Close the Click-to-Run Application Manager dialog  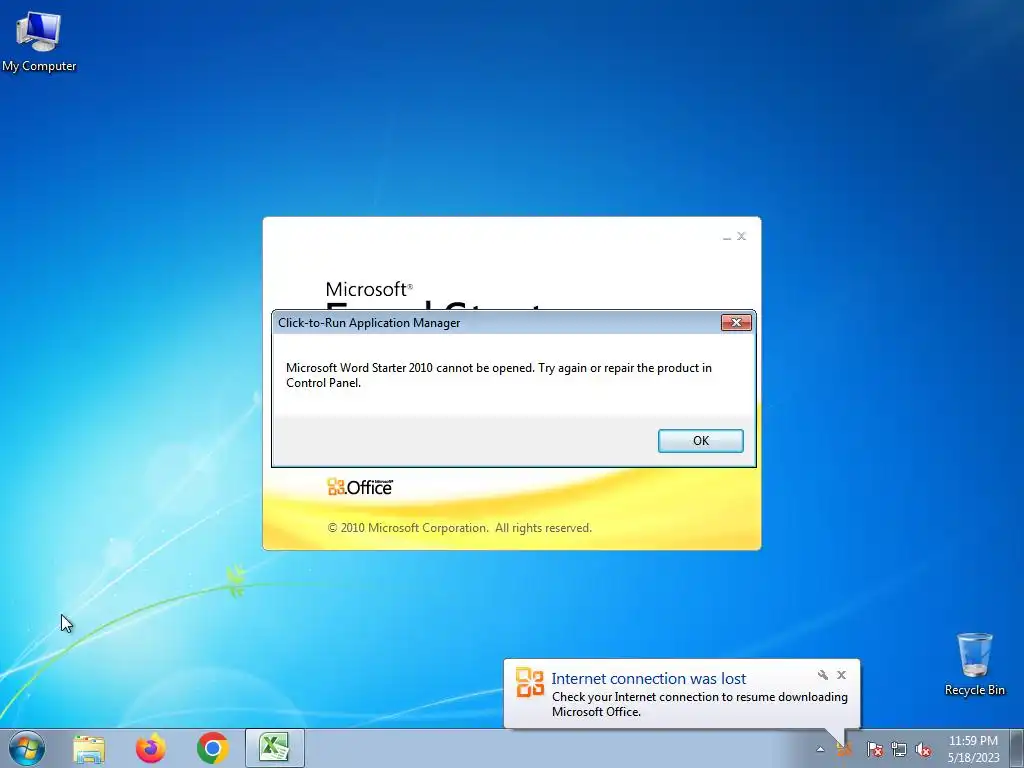click(x=736, y=323)
